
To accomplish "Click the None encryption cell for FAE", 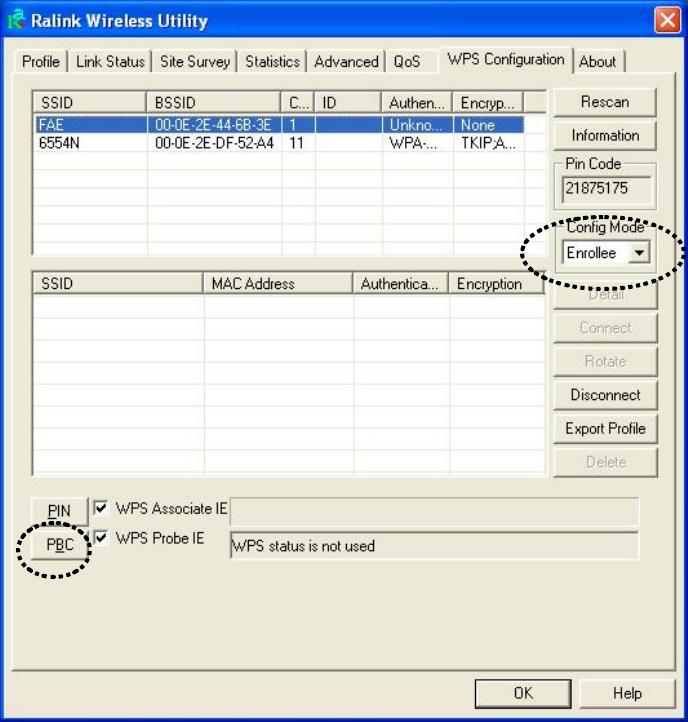I will 488,125.
